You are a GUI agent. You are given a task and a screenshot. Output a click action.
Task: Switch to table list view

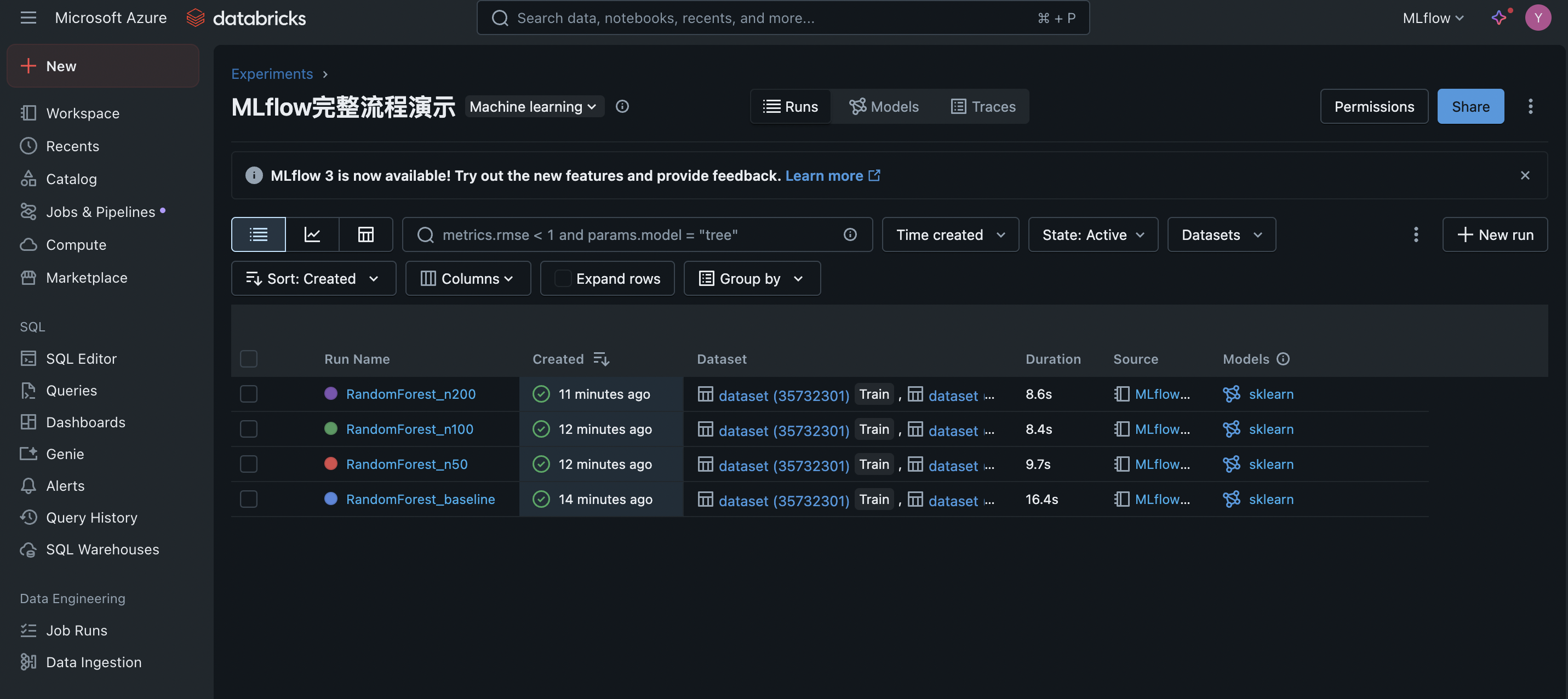click(x=259, y=234)
